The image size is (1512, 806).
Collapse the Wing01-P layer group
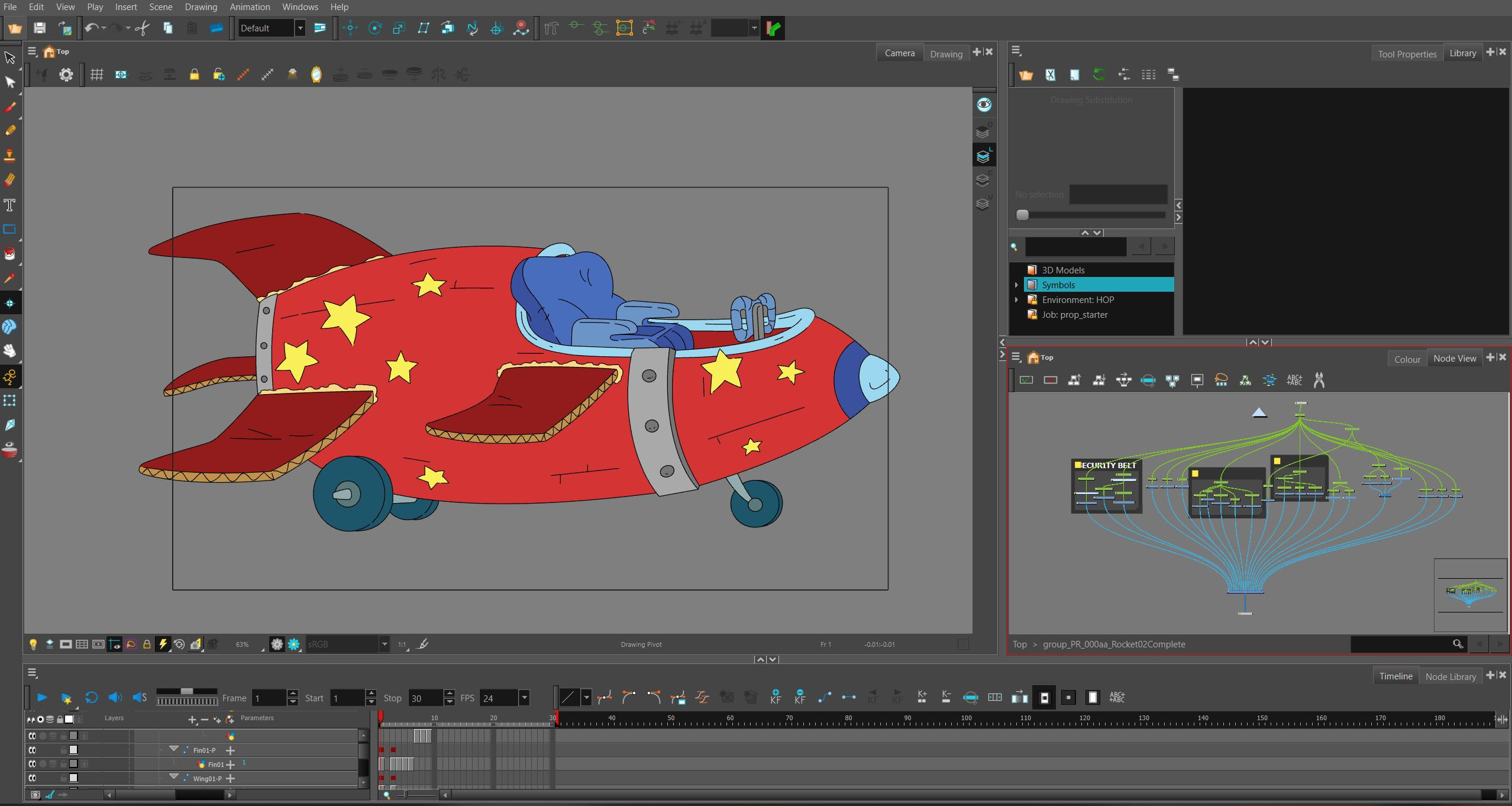pos(174,777)
